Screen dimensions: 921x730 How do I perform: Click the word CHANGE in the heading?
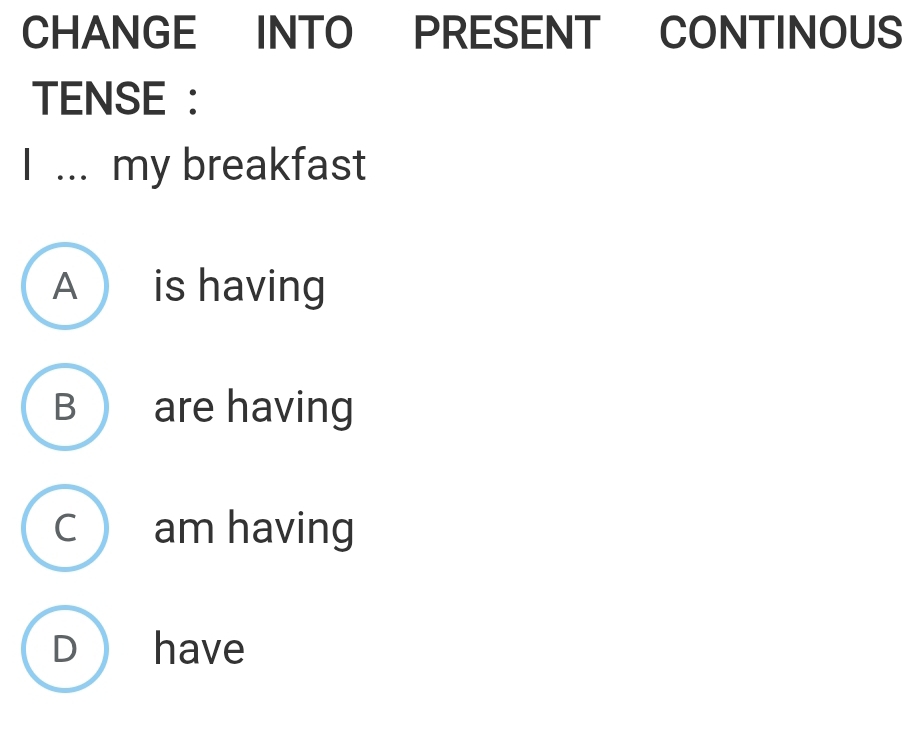point(109,33)
